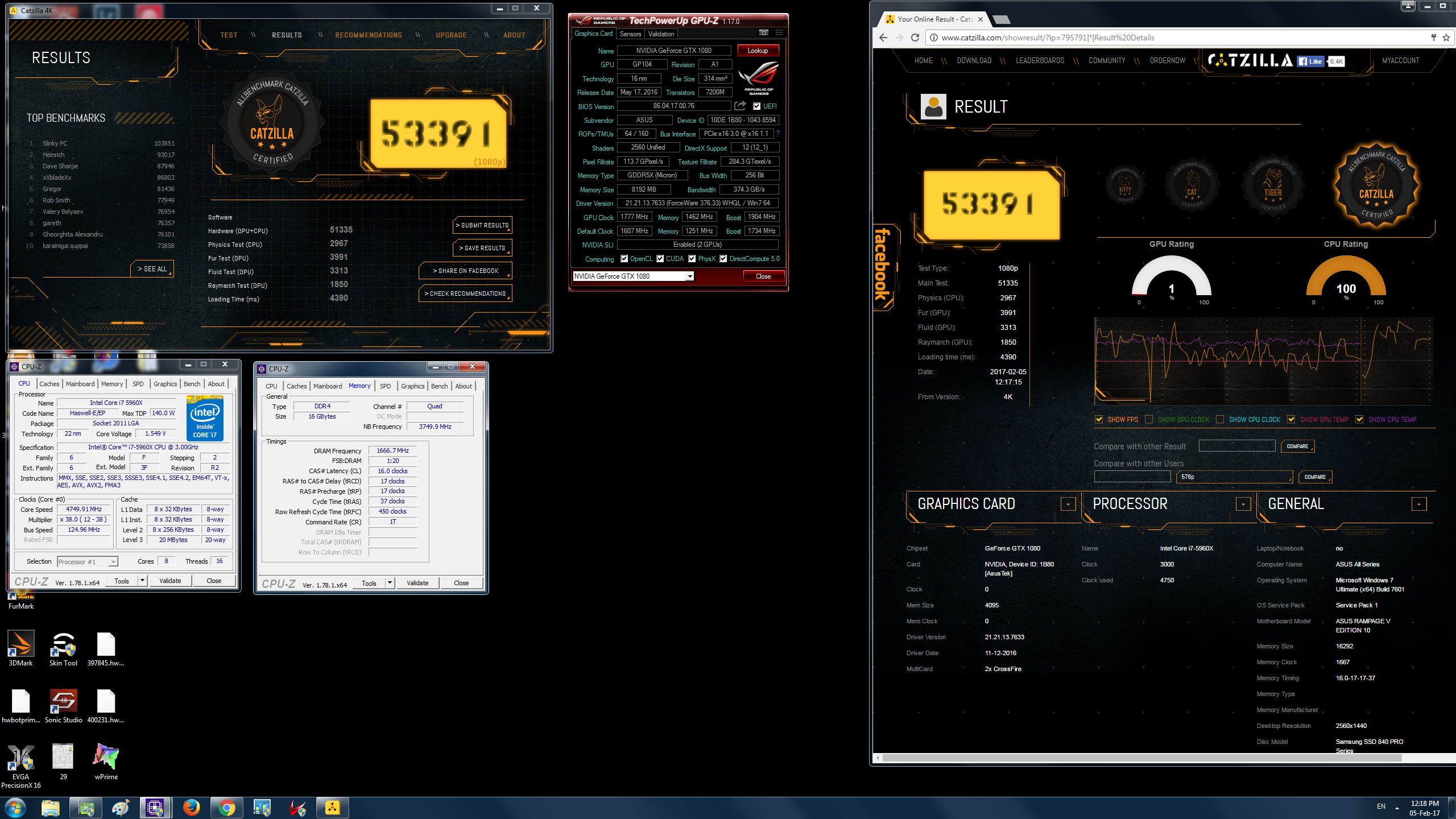Uncheck the SHOW GPU TEMP checkbox

tap(1291, 419)
